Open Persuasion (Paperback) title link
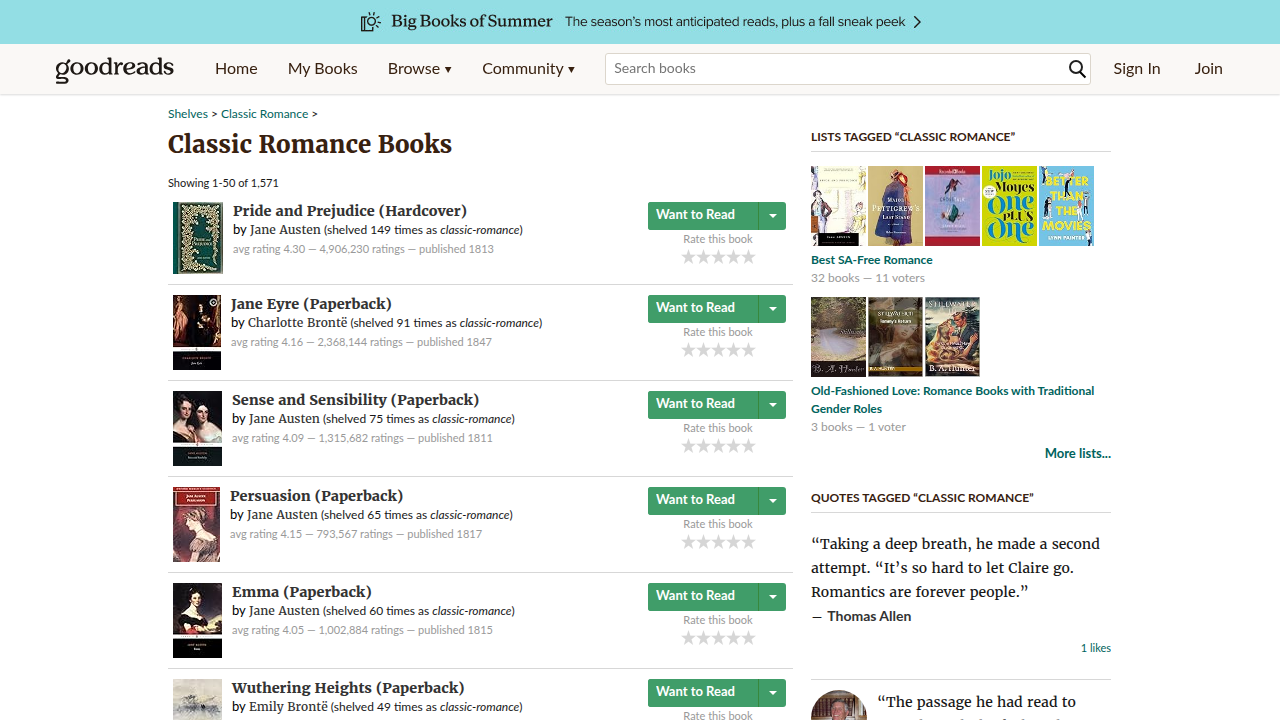Viewport: 1280px width, 720px height. [316, 496]
